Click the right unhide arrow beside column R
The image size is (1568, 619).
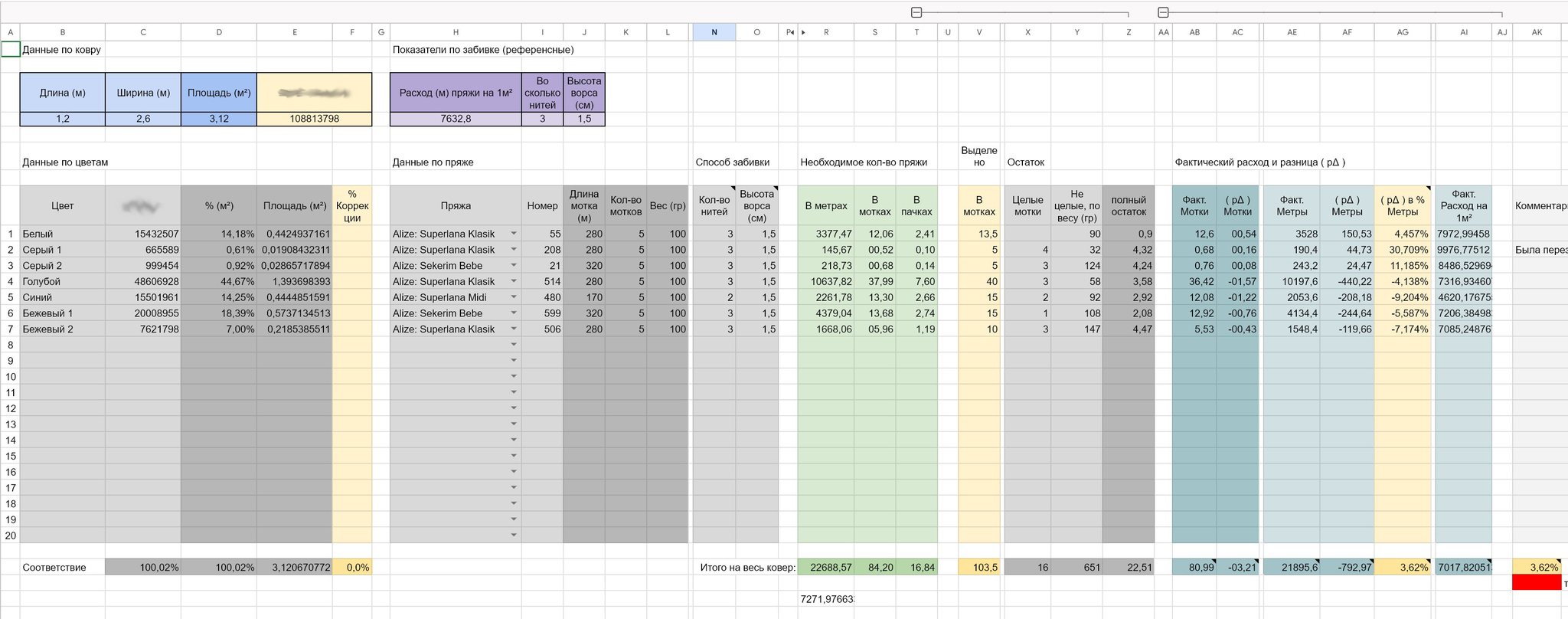[803, 32]
